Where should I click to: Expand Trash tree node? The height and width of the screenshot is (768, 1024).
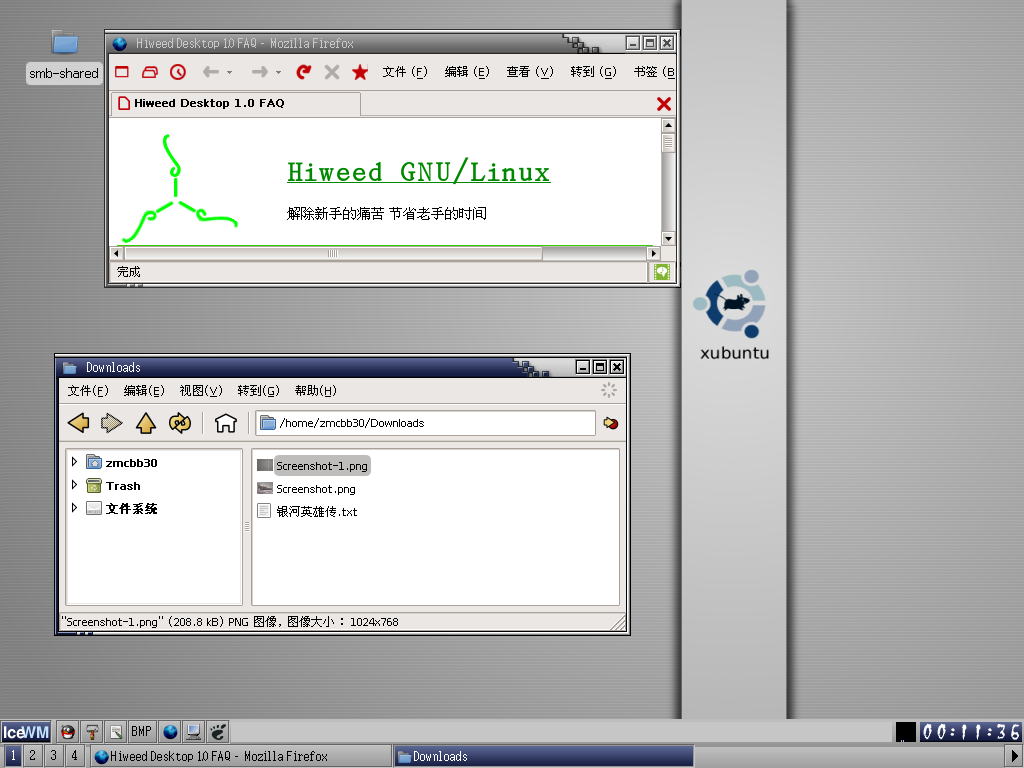coord(74,485)
